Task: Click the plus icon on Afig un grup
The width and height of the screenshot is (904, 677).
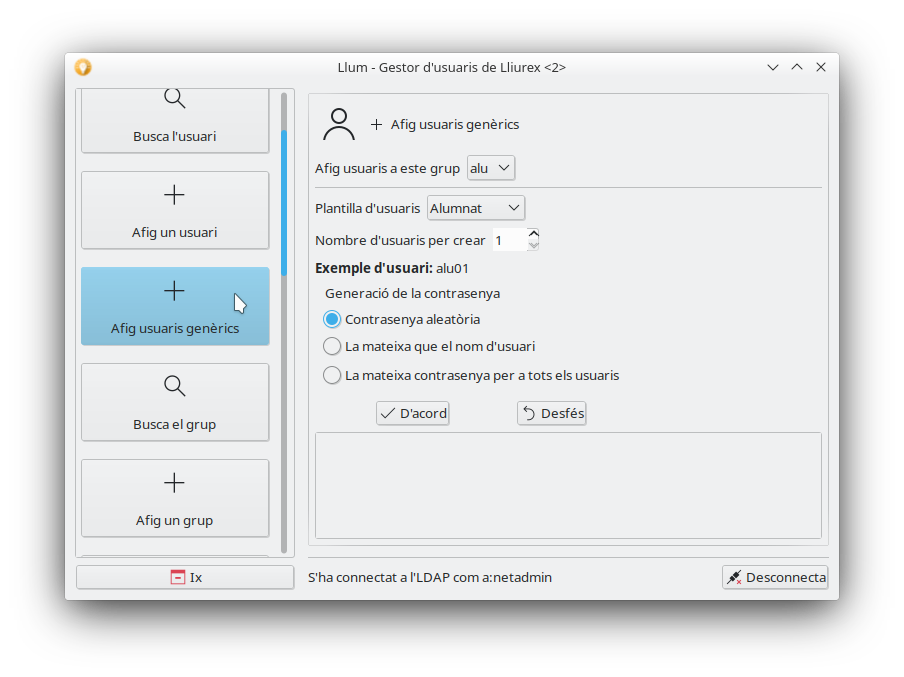Action: [x=174, y=483]
